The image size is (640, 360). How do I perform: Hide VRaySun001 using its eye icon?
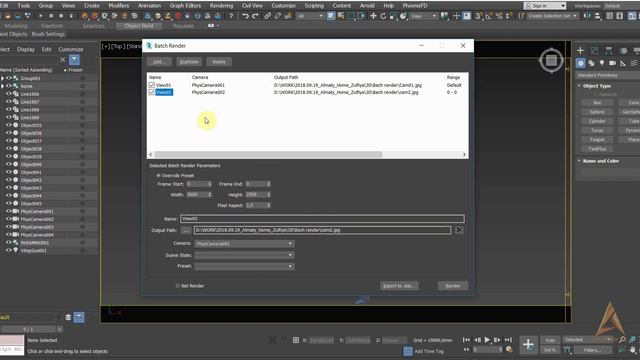point(9,251)
